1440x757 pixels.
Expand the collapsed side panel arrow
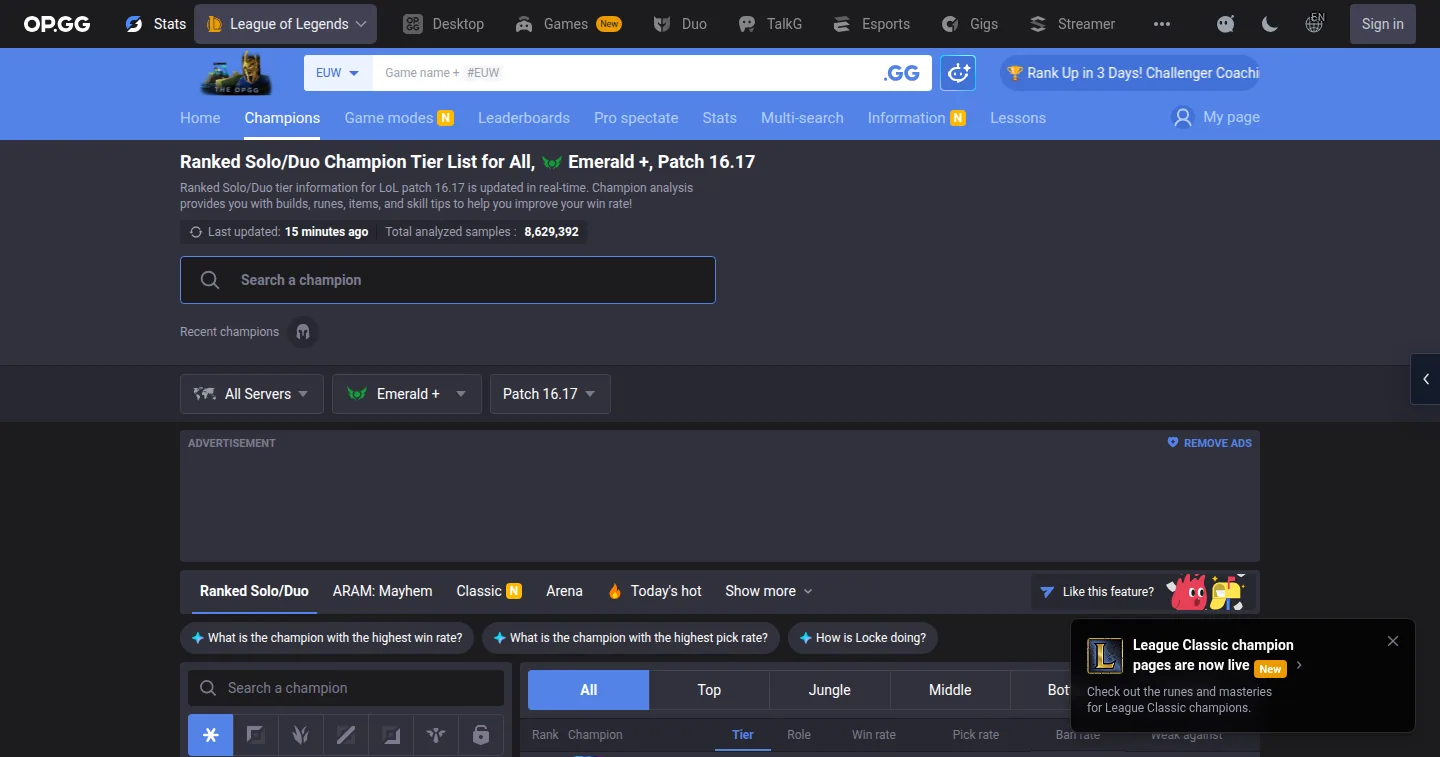coord(1425,379)
